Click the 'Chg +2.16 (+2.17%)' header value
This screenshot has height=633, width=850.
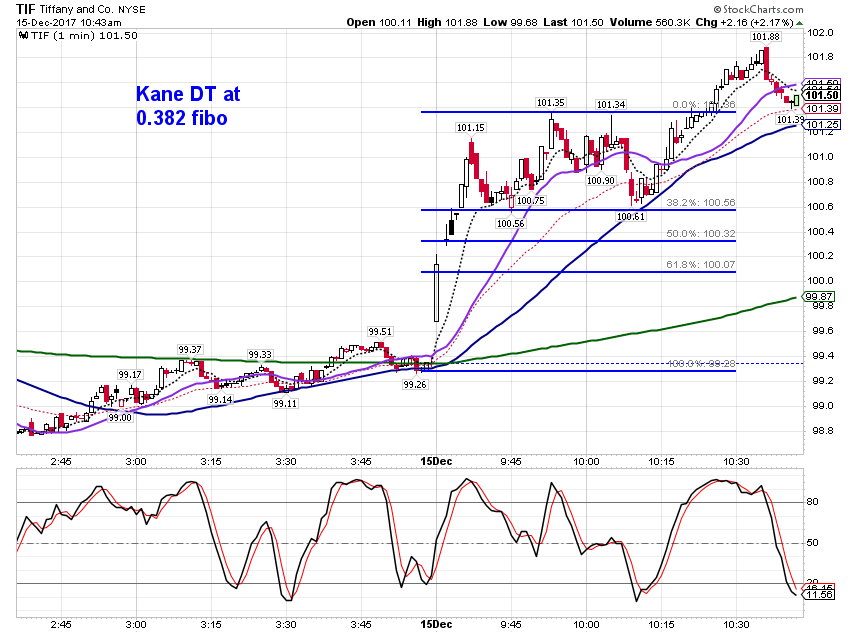pos(744,23)
